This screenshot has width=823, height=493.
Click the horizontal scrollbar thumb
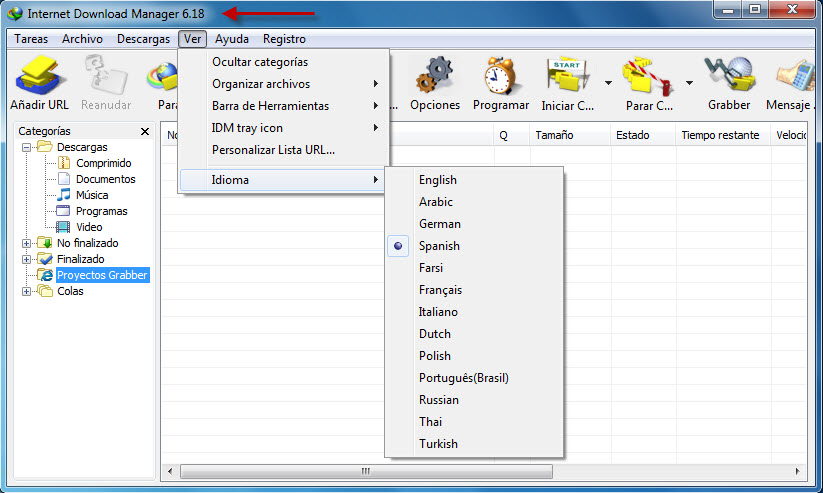[366, 471]
